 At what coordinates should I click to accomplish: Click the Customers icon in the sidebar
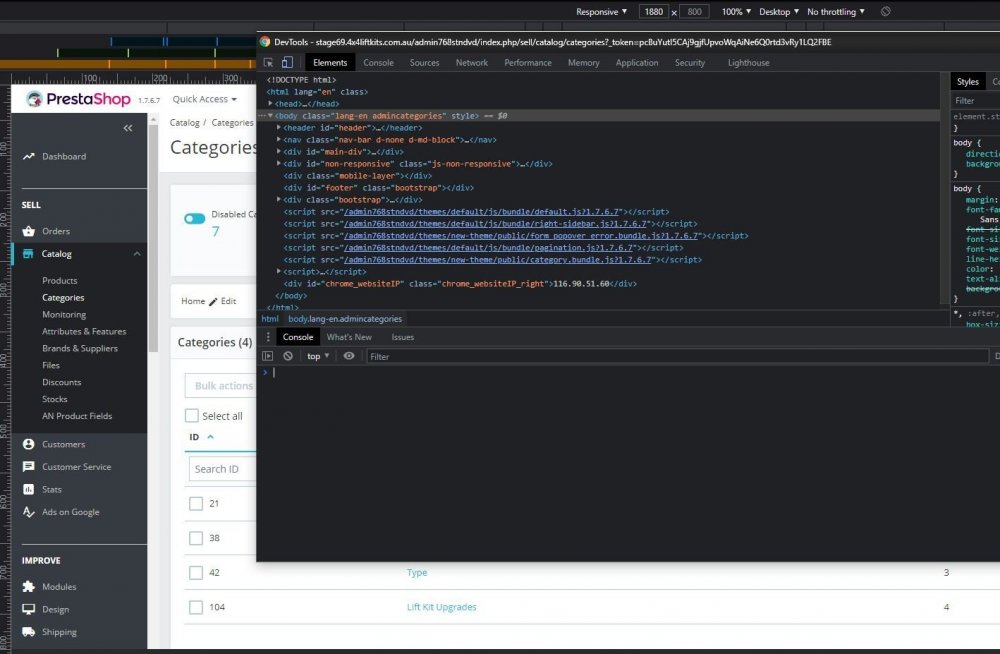point(28,443)
